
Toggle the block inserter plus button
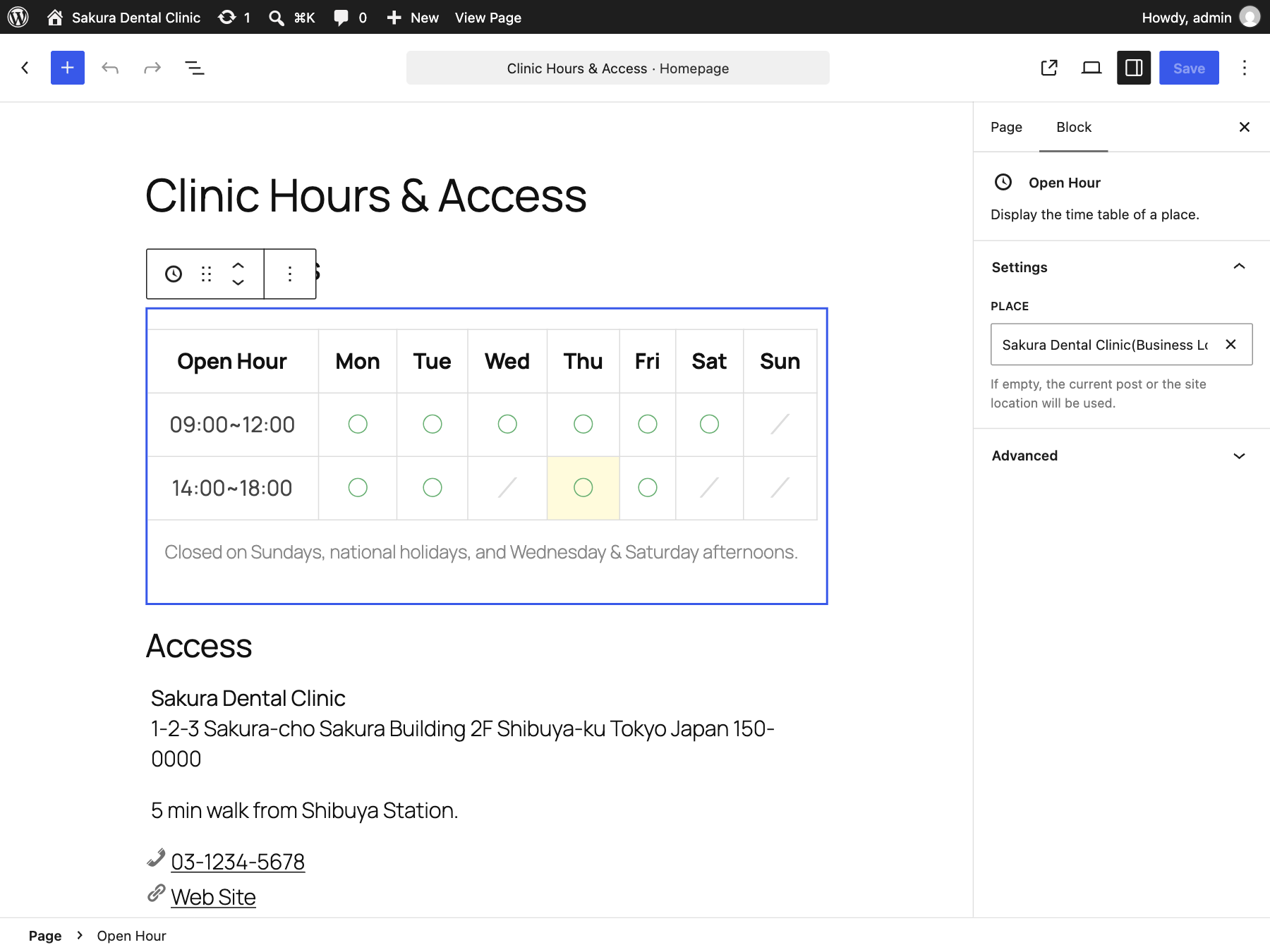click(x=68, y=68)
